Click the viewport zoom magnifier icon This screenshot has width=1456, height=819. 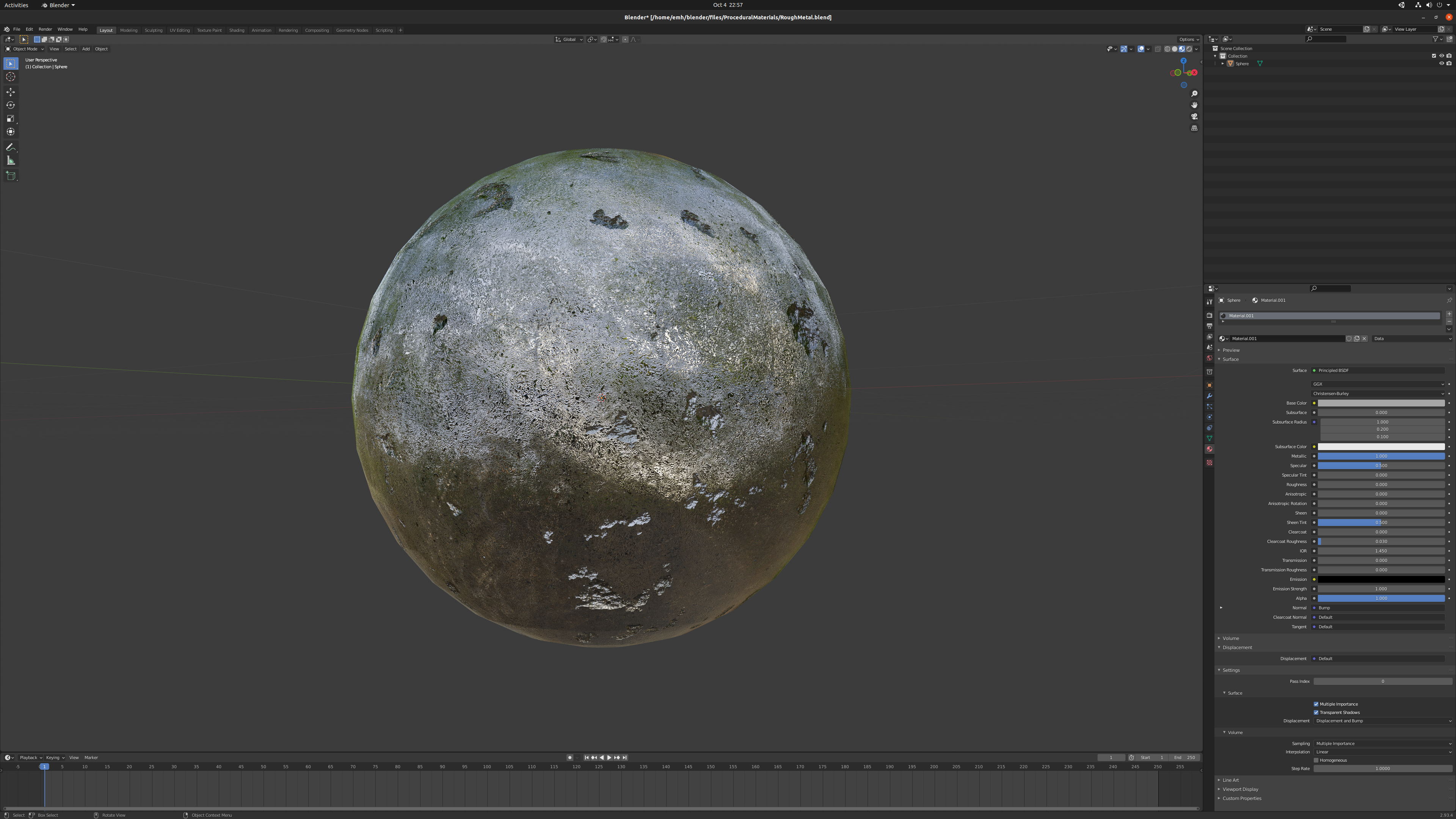pos(1194,94)
